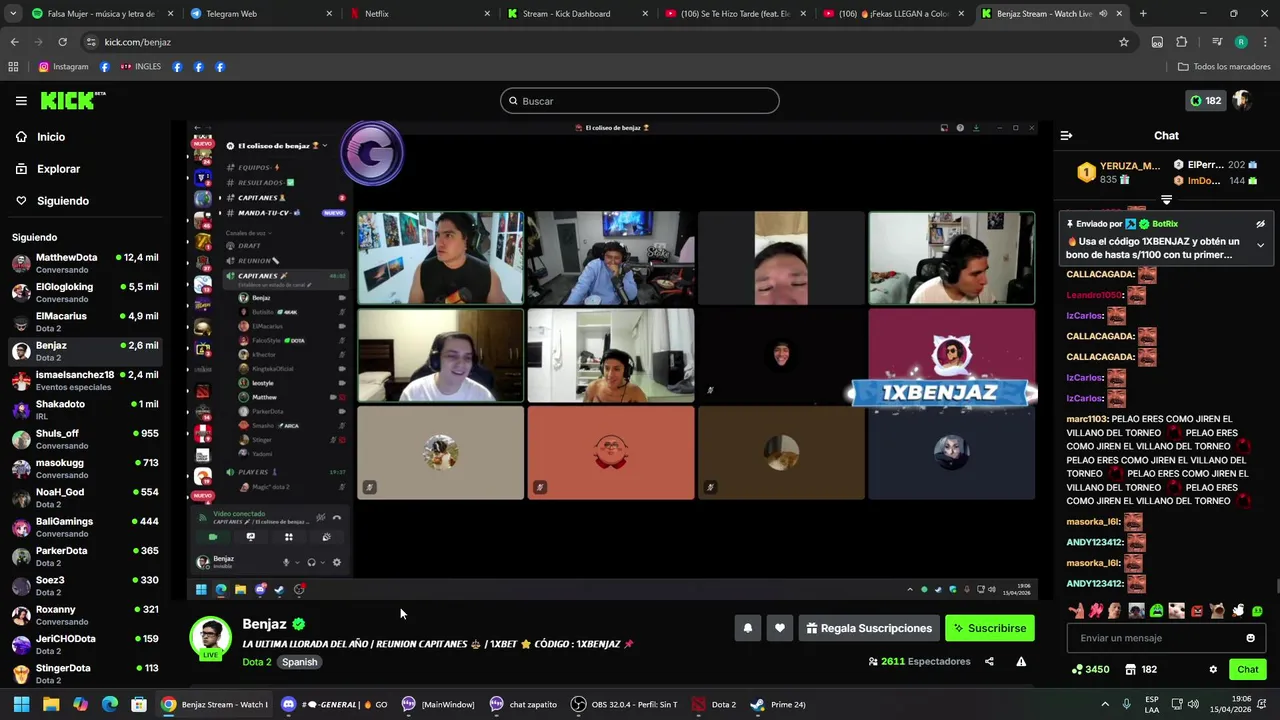Open ElGlogloking channel in following list
This screenshot has width=1280, height=720.
point(84,292)
